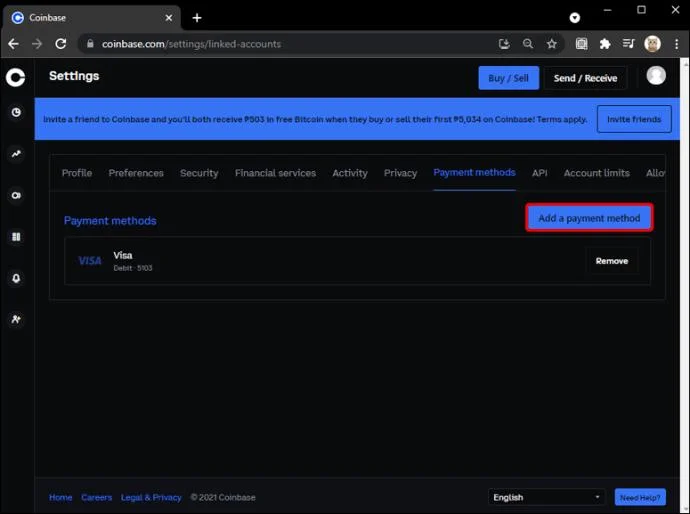Open the reading list icon in the browser toolbar
Viewport: 690px width, 514px height.
[581, 44]
